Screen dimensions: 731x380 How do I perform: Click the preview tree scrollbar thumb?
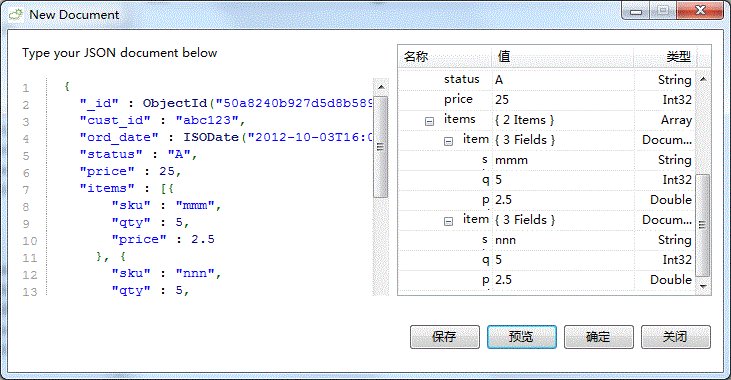pos(703,225)
